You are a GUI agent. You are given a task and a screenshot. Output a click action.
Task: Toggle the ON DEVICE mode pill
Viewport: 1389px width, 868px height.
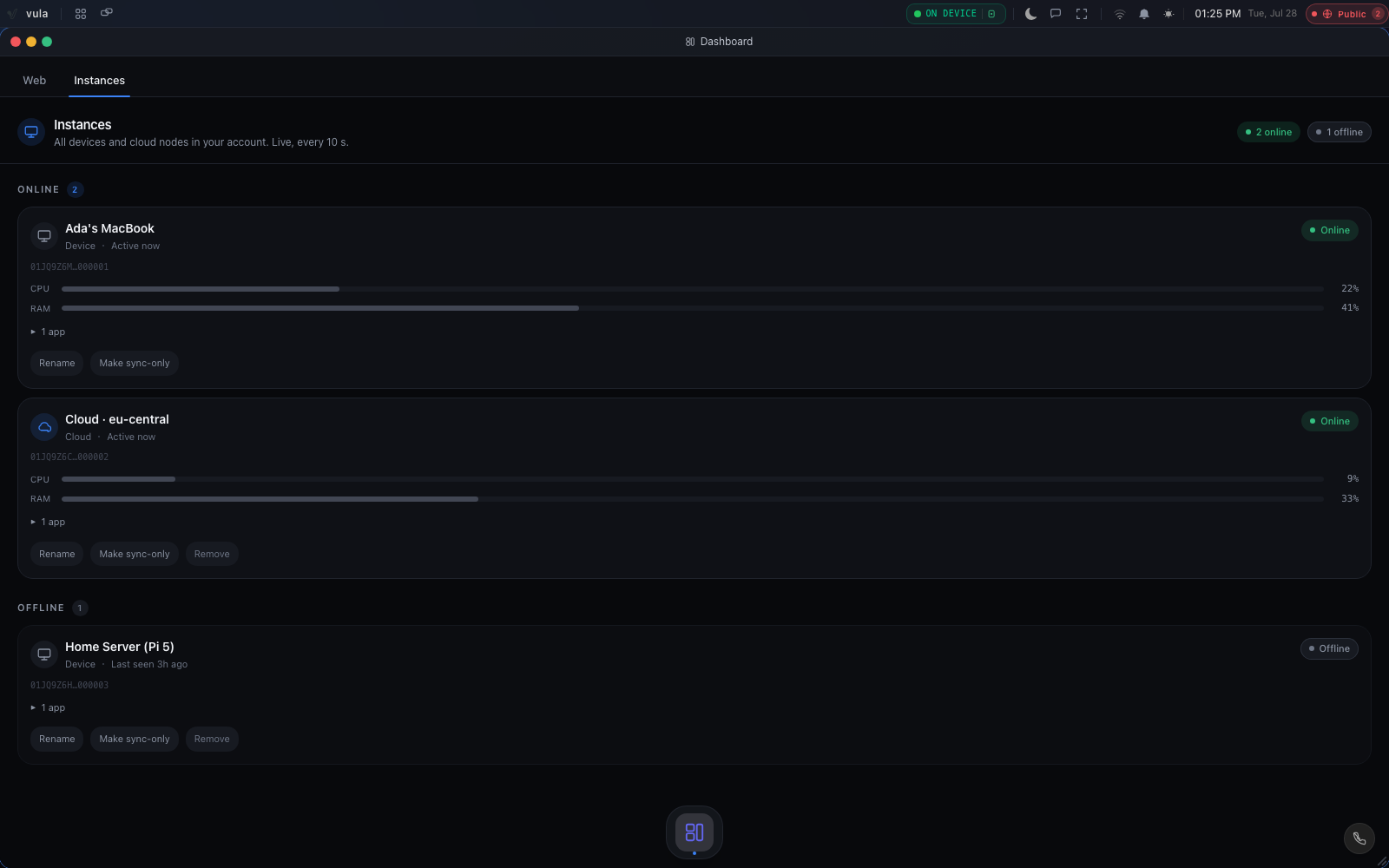(956, 14)
